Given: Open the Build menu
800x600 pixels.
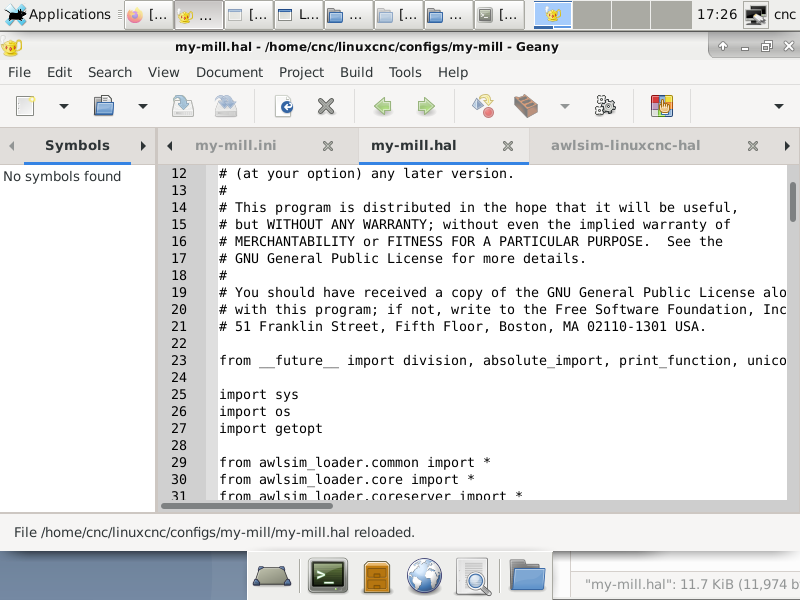Looking at the screenshot, I should click(356, 72).
